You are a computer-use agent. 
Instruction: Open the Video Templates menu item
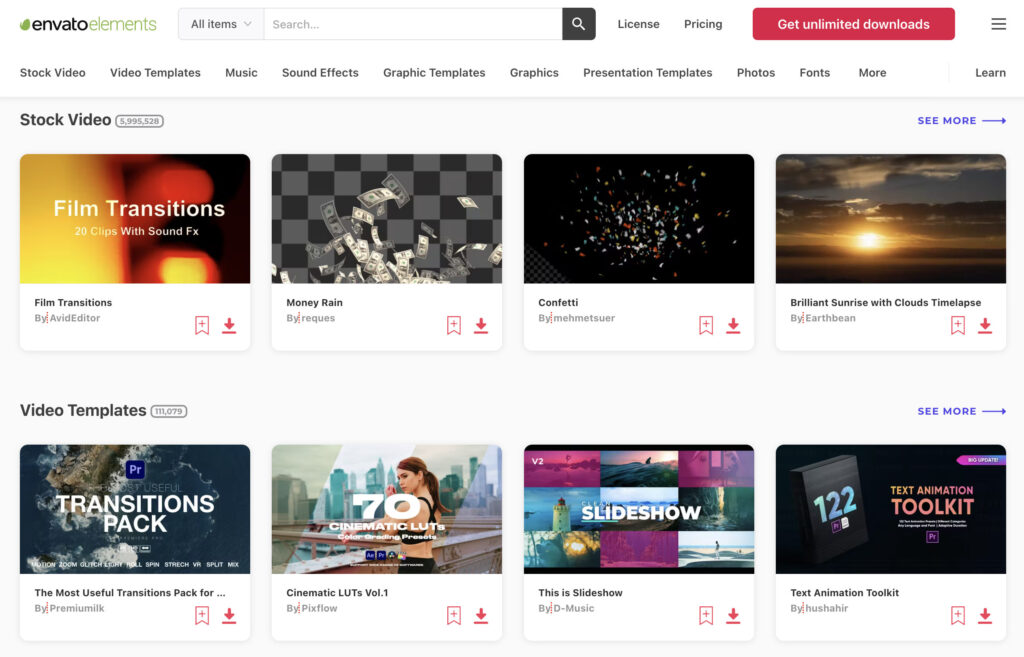tap(155, 72)
